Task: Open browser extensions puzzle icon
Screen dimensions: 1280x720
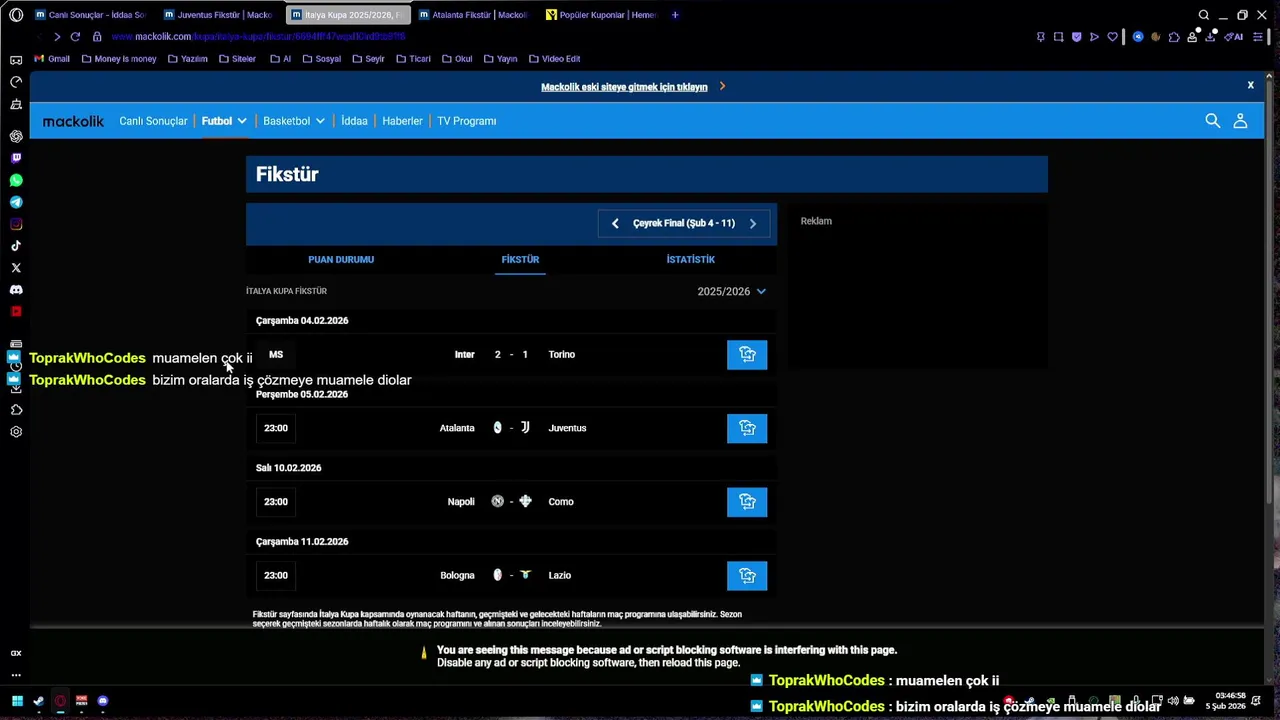Action: [1174, 37]
